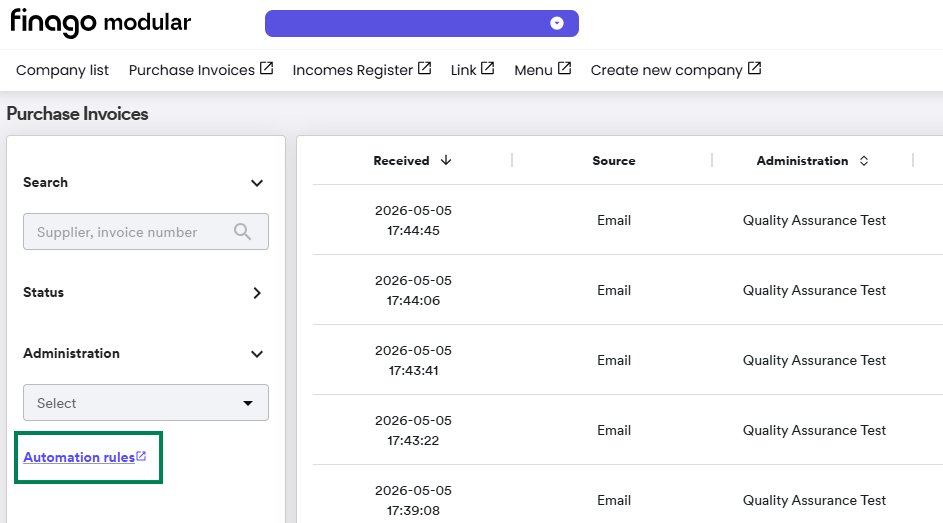This screenshot has height=523, width=943.
Task: Open Create new company menu item
Action: pyautogui.click(x=666, y=70)
